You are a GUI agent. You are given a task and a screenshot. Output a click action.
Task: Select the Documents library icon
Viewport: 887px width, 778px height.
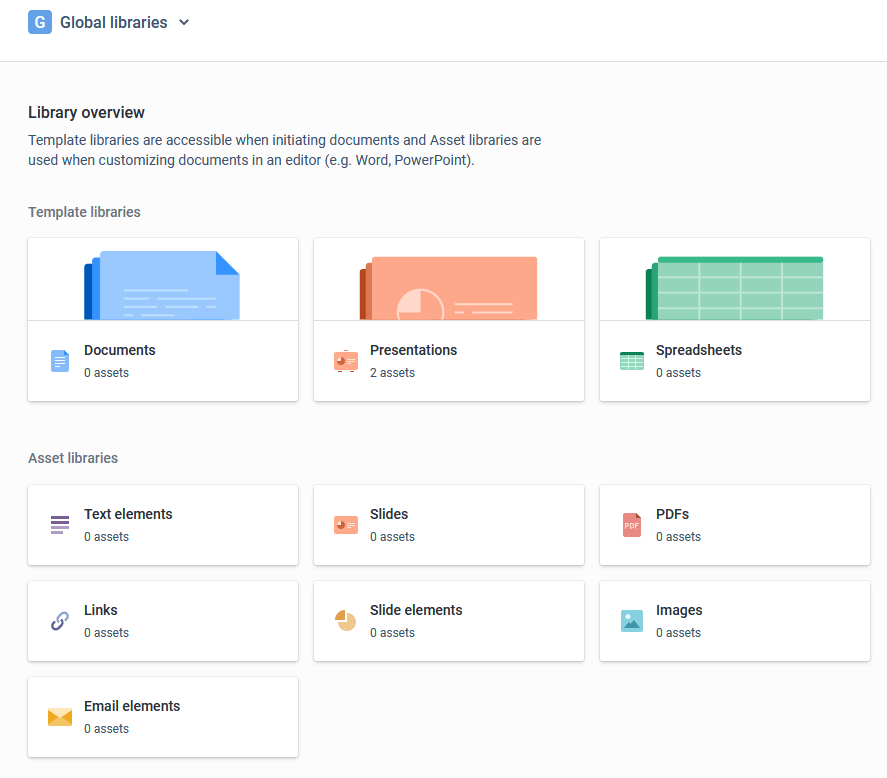pyautogui.click(x=59, y=360)
